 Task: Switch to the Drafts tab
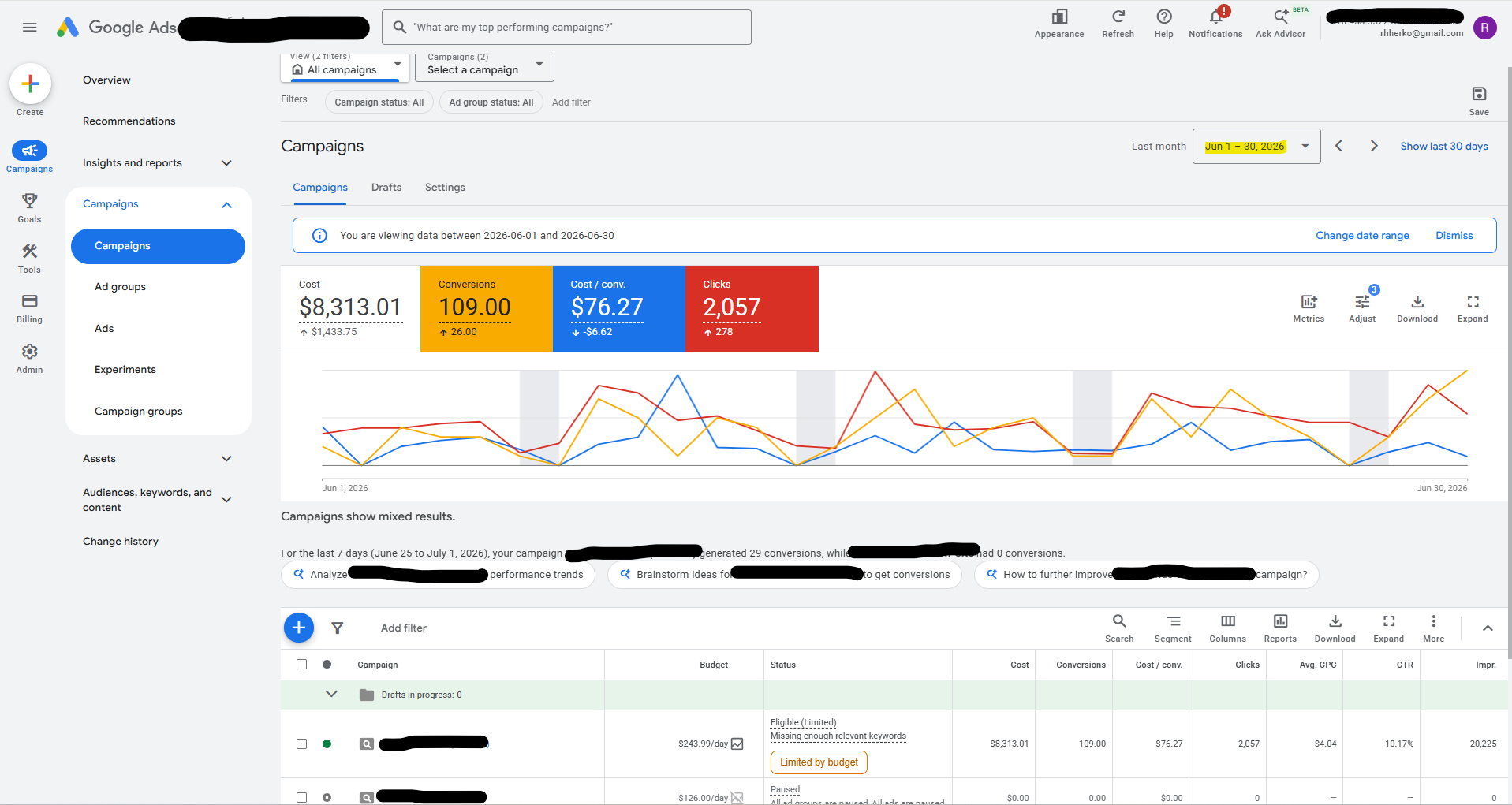[x=386, y=188]
